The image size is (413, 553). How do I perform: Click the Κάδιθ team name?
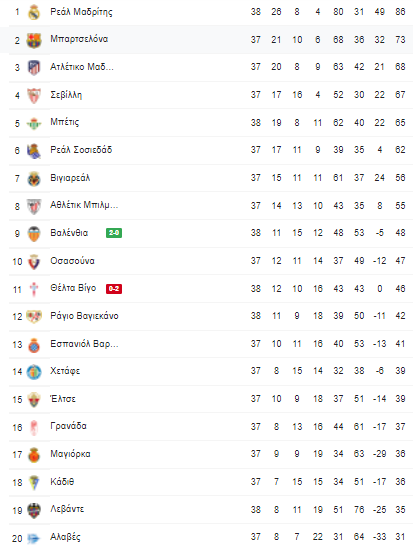pos(62,481)
